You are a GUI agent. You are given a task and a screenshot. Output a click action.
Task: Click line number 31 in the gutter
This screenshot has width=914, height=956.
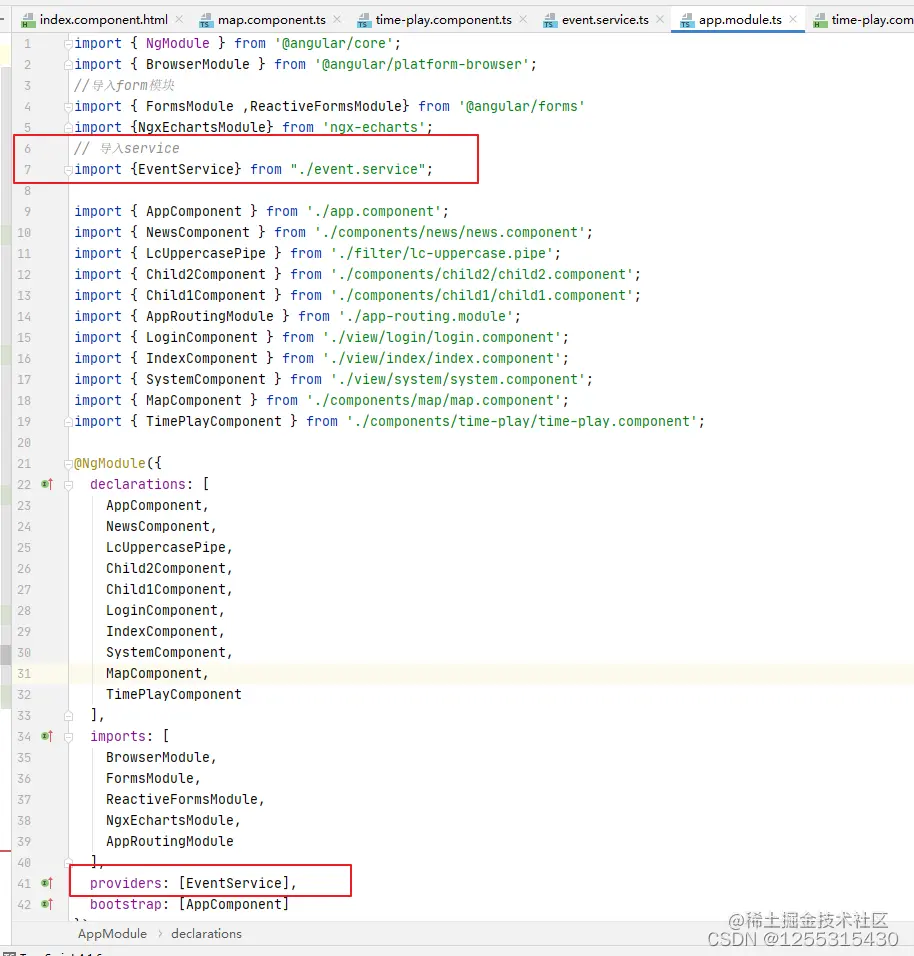[24, 674]
